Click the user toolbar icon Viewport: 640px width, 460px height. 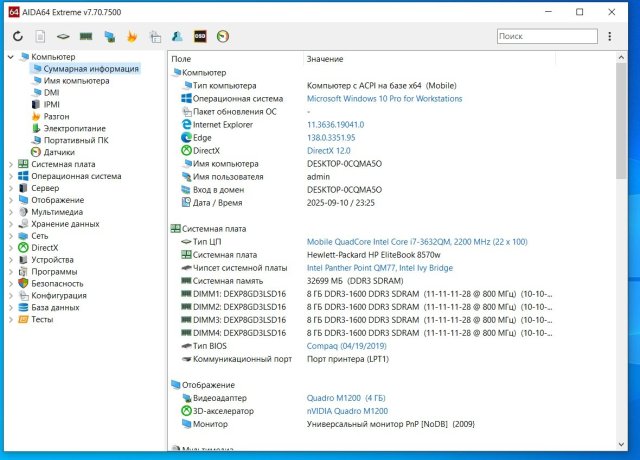pyautogui.click(x=177, y=36)
